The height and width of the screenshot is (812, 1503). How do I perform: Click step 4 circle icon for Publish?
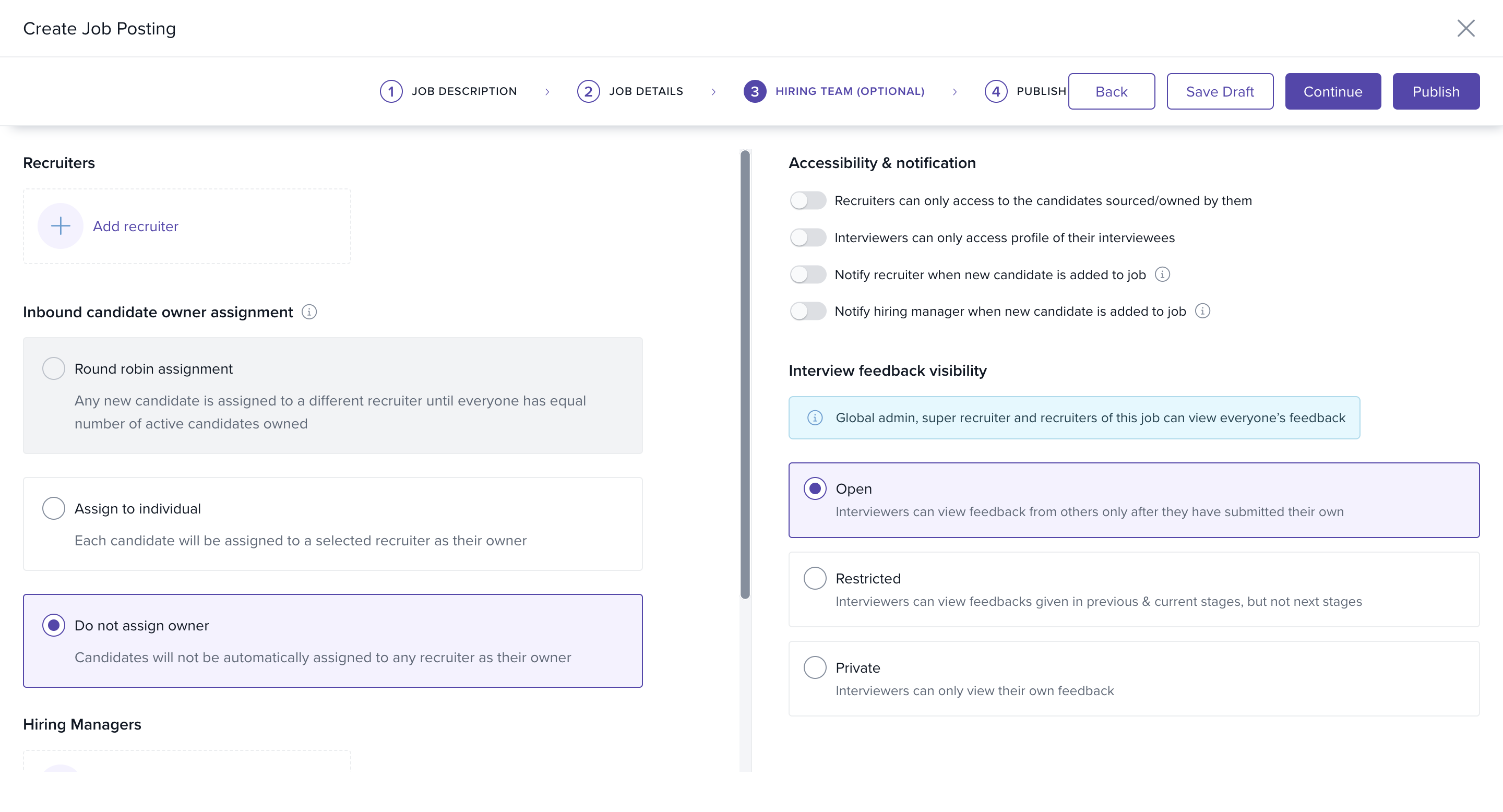click(995, 91)
